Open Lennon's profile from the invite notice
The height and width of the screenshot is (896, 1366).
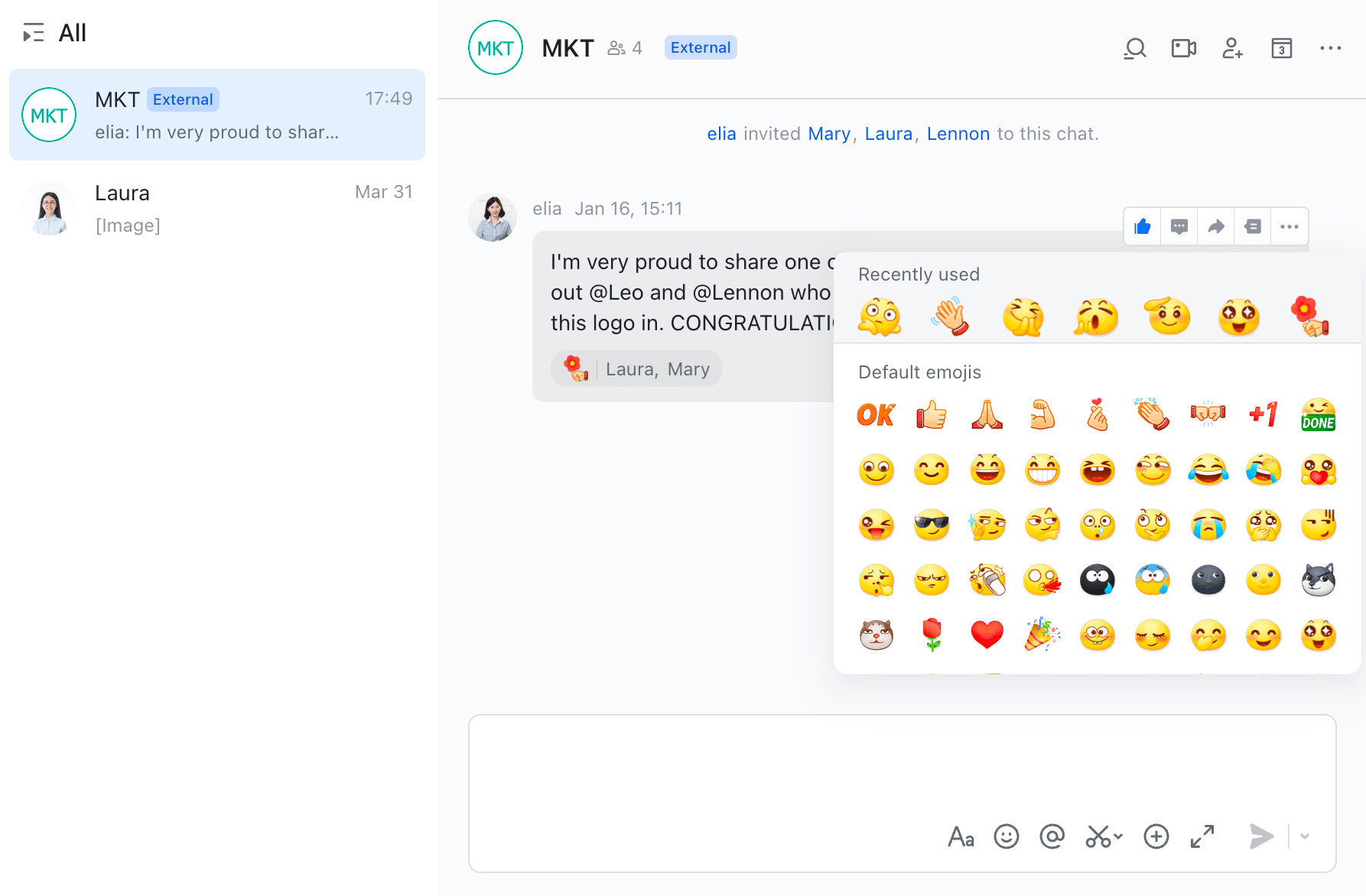pos(958,133)
